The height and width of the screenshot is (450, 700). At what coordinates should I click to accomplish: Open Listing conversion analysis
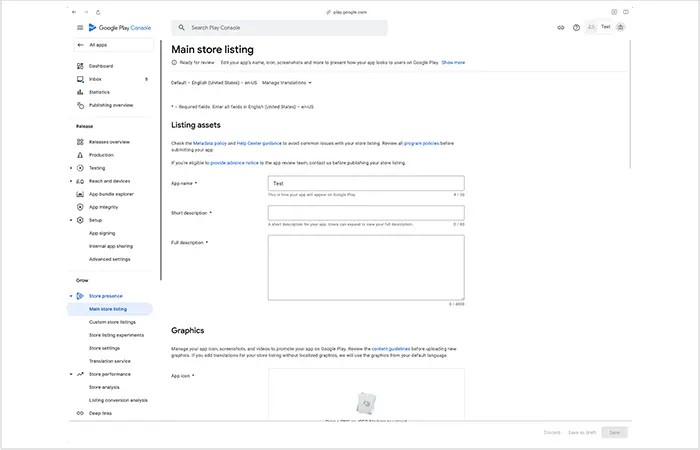[x=118, y=400]
